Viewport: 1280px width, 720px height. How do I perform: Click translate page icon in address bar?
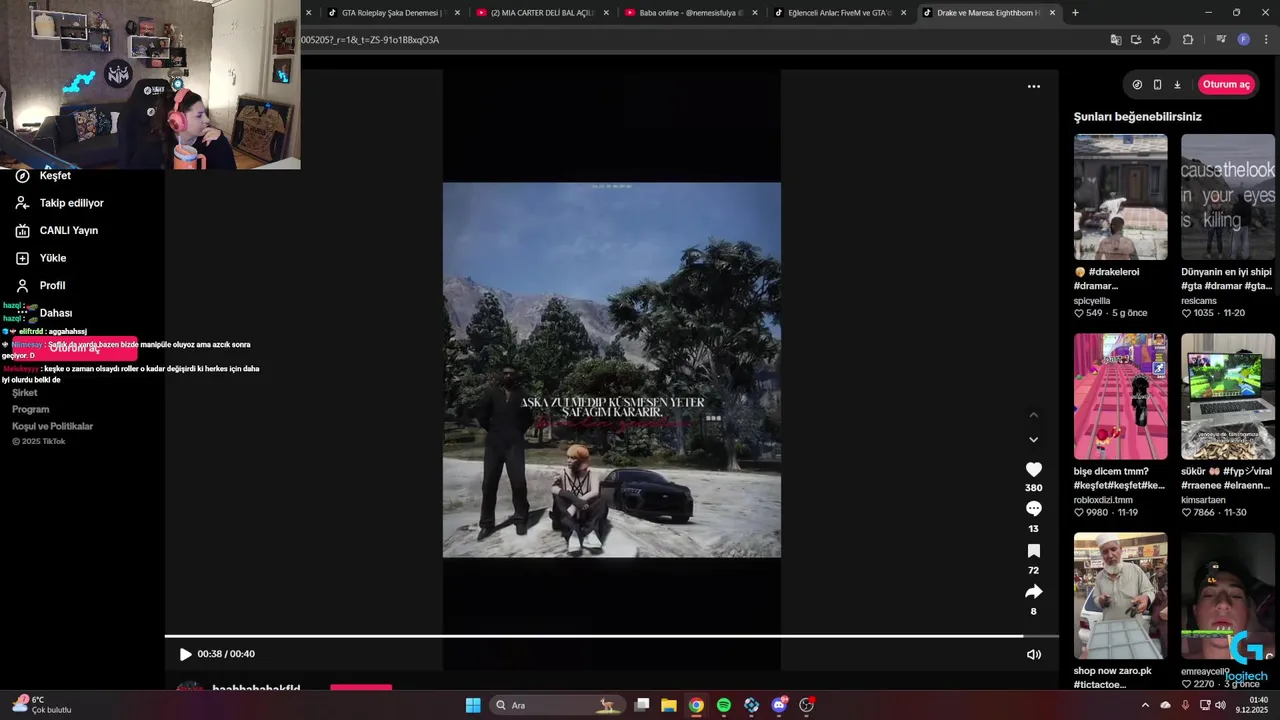click(x=1116, y=40)
